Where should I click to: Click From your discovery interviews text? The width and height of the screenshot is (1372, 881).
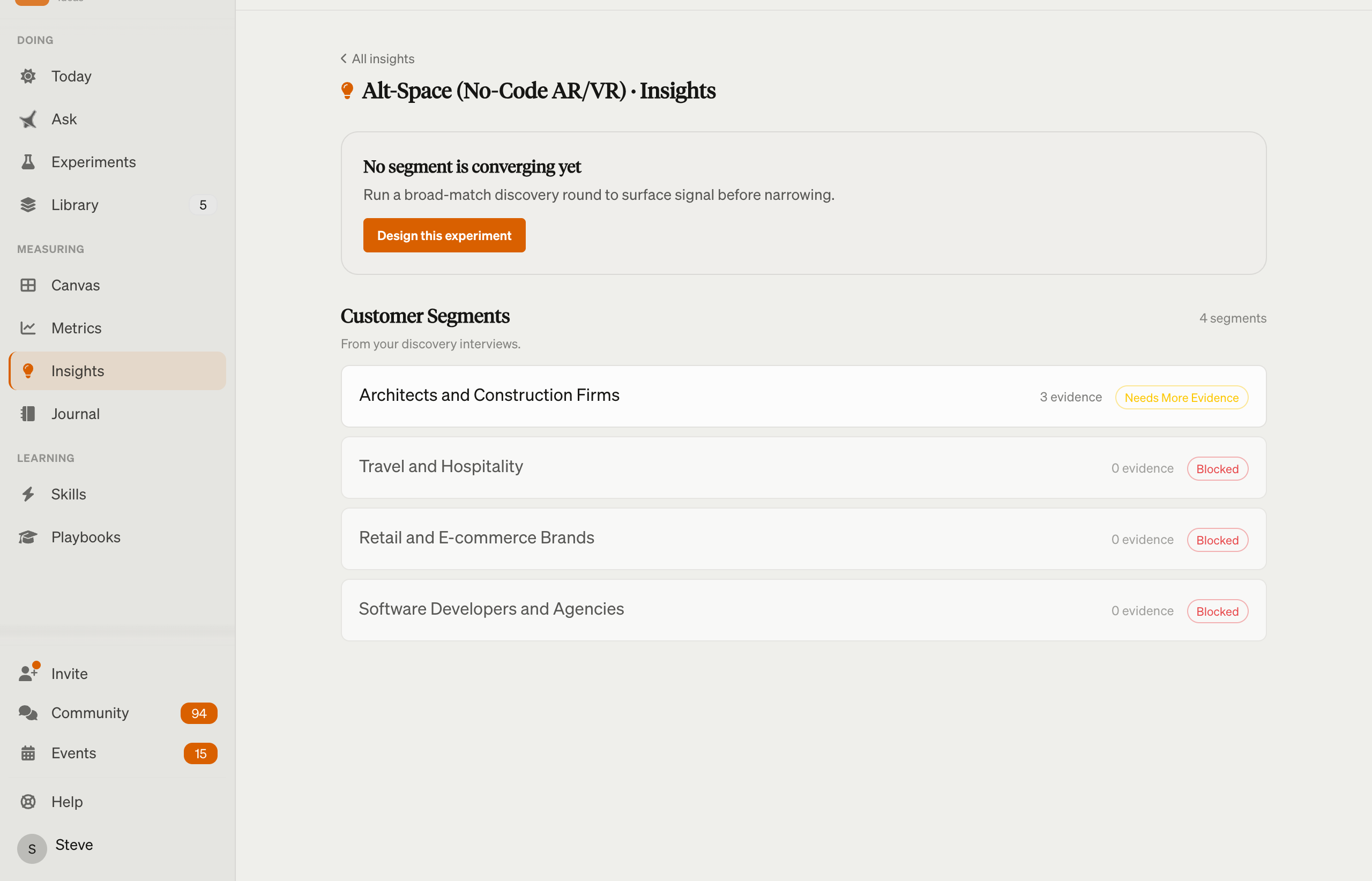click(x=430, y=344)
